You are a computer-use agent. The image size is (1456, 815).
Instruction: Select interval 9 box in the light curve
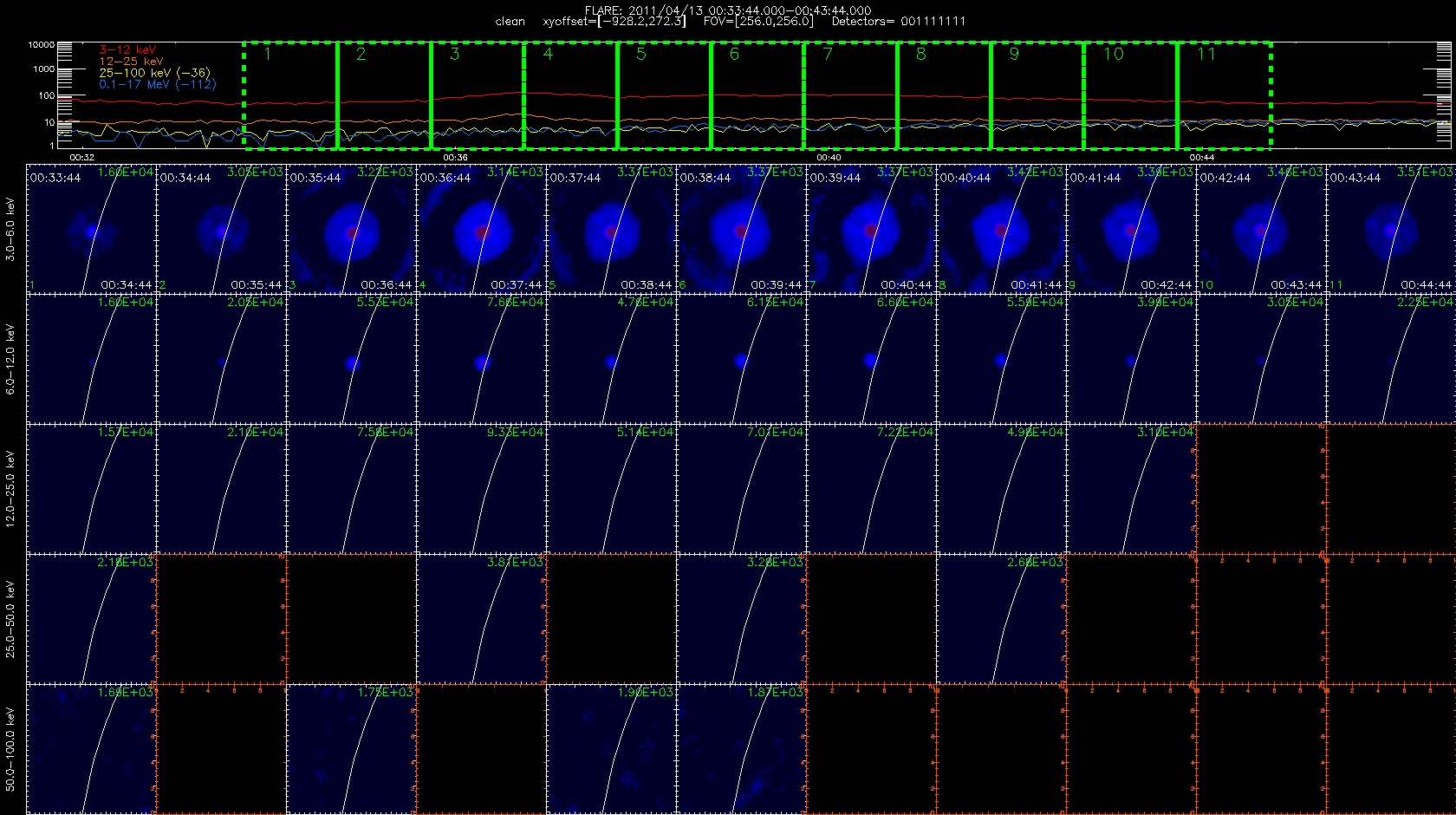point(1037,95)
